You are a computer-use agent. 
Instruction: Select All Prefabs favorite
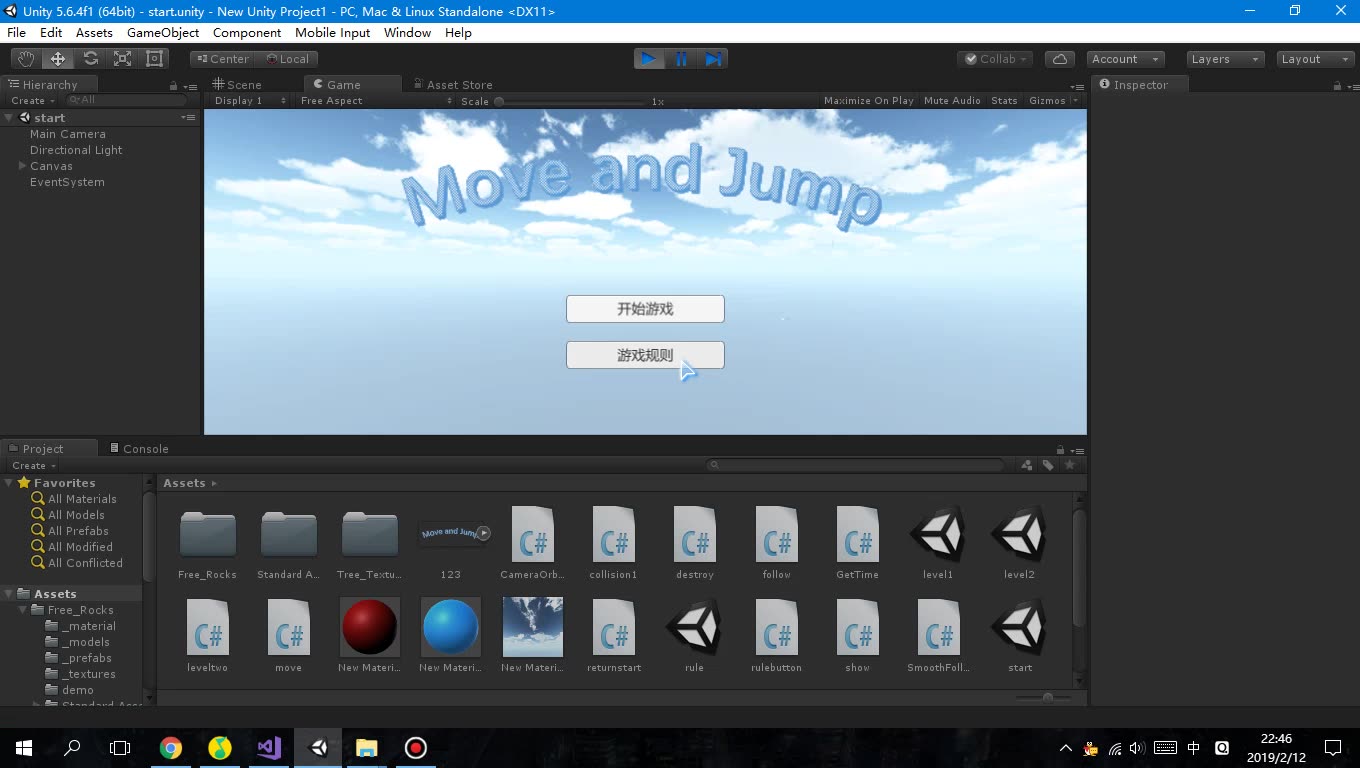78,531
